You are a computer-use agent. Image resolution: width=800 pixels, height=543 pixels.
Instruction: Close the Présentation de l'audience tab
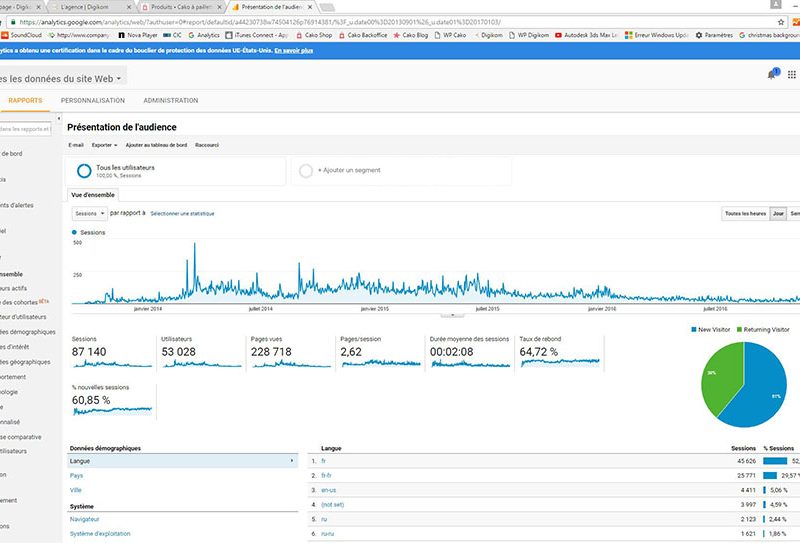[310, 7]
